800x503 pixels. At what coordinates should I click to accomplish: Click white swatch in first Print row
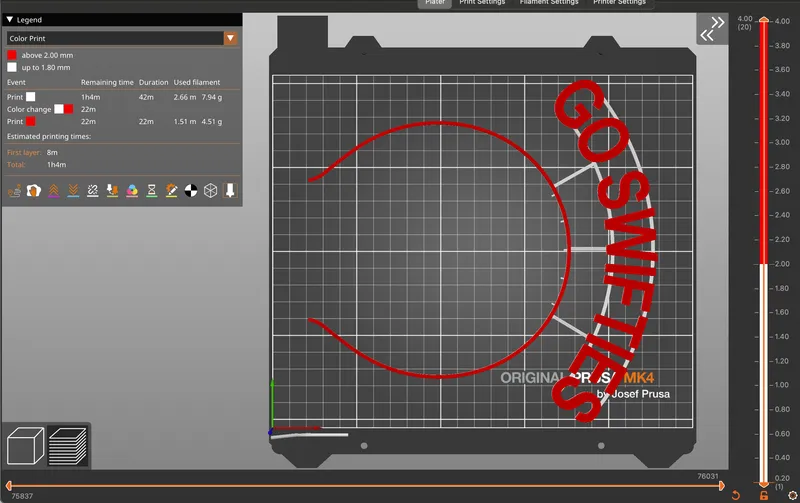(31, 96)
